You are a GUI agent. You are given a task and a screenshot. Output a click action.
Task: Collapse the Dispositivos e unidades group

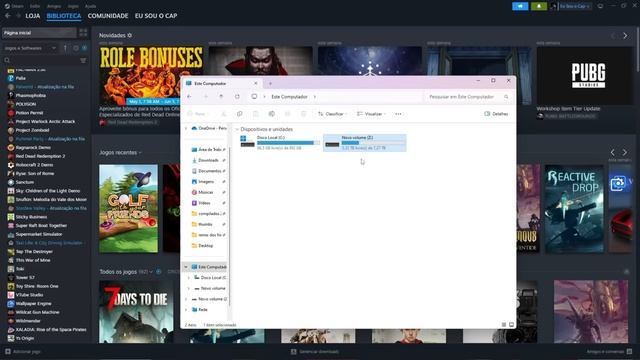pos(237,129)
